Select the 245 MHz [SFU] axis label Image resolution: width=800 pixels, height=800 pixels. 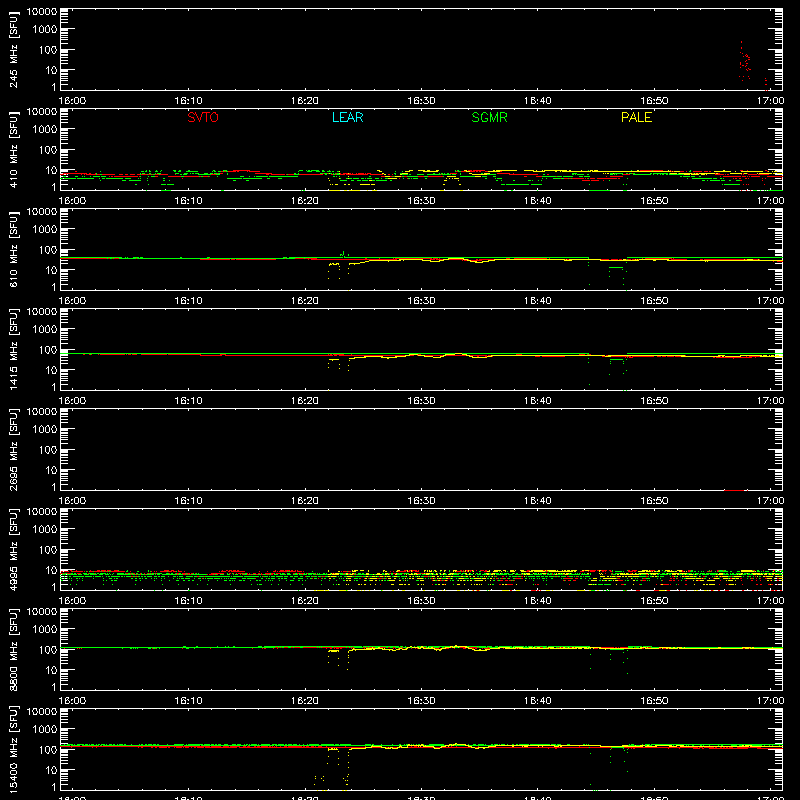[14, 49]
